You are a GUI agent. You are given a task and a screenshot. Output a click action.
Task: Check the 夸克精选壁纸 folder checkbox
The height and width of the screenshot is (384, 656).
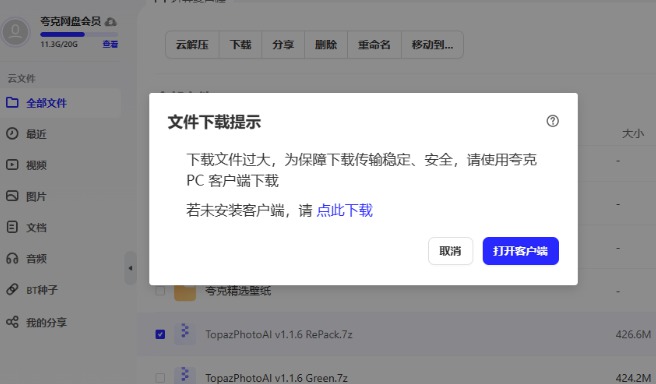pos(160,290)
